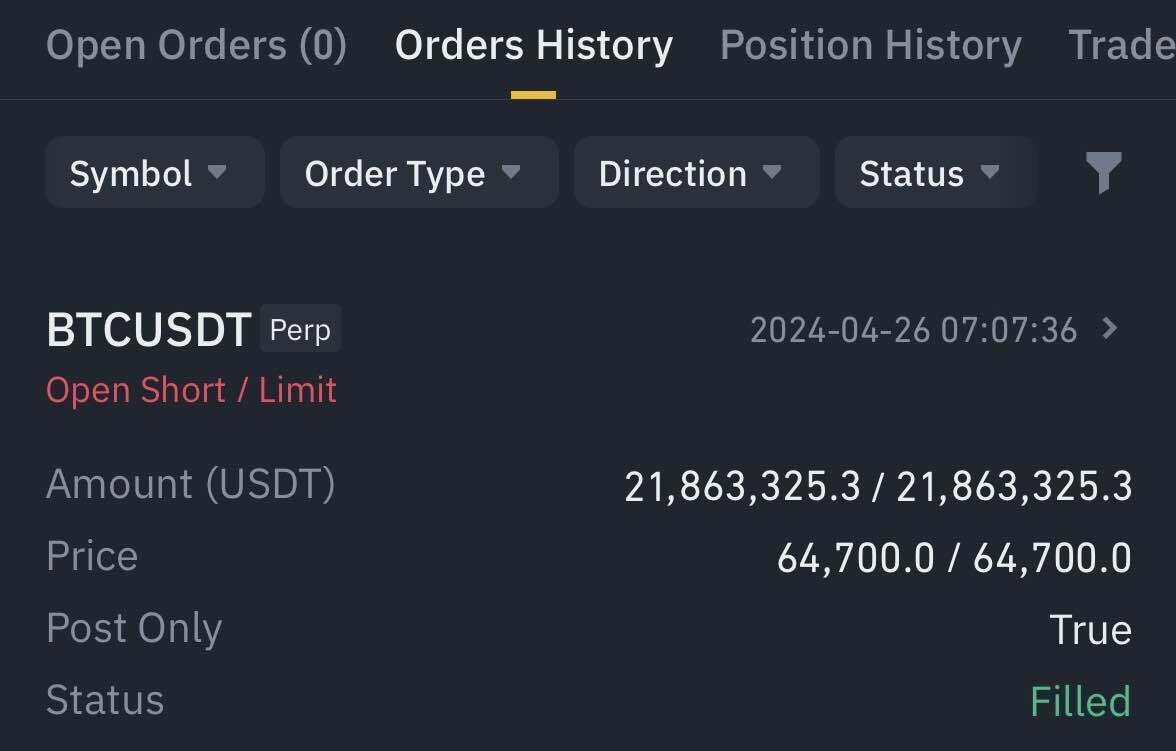
Task: Open the Order Type dropdown
Action: click(x=418, y=173)
